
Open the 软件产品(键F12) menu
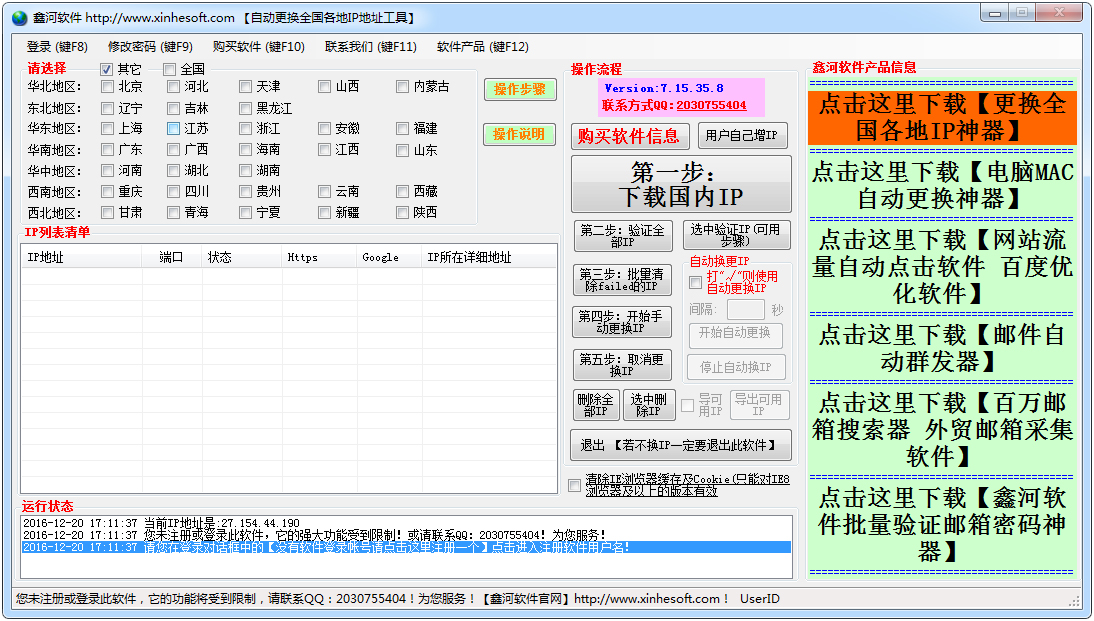click(483, 46)
